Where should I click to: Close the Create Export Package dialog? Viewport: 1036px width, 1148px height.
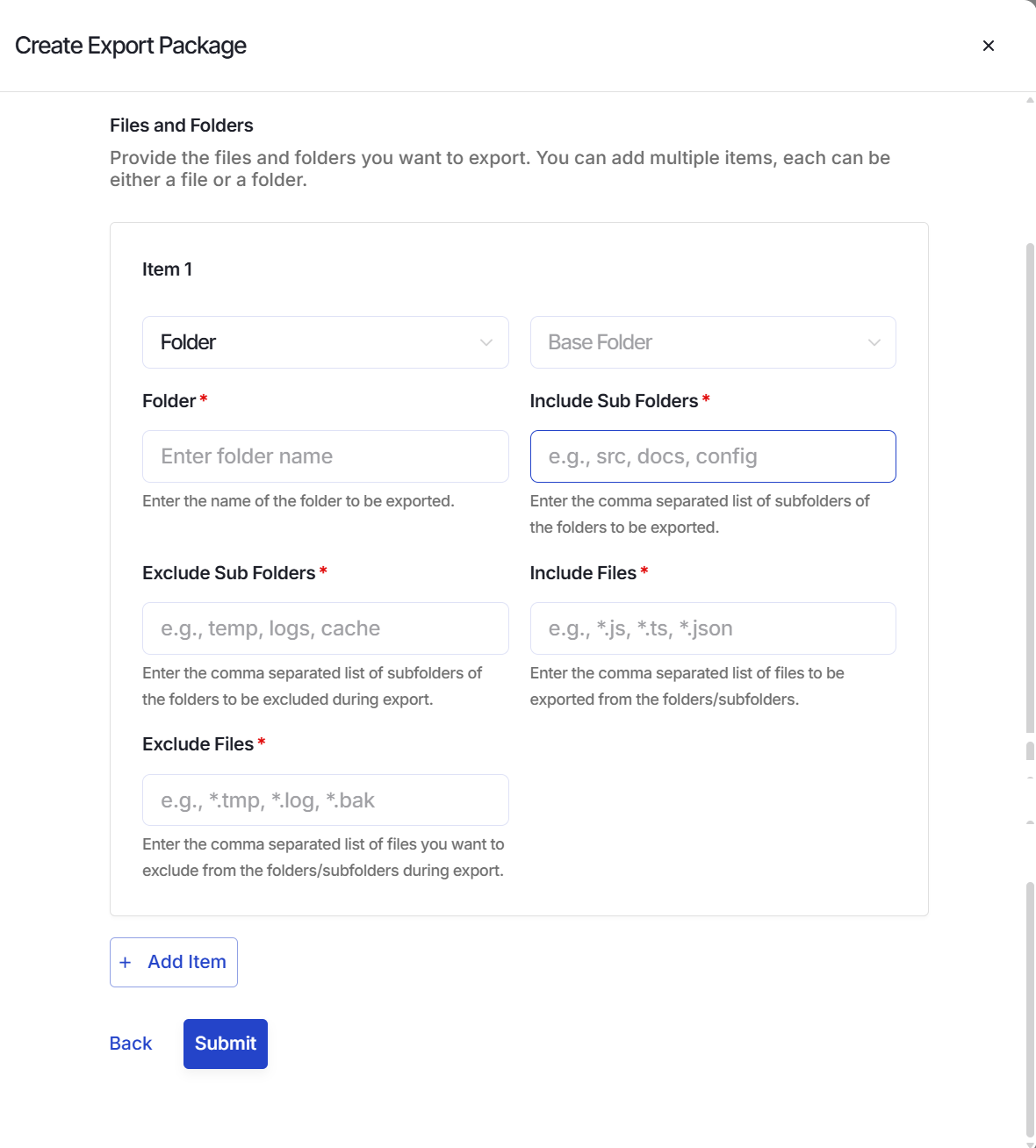coord(988,46)
